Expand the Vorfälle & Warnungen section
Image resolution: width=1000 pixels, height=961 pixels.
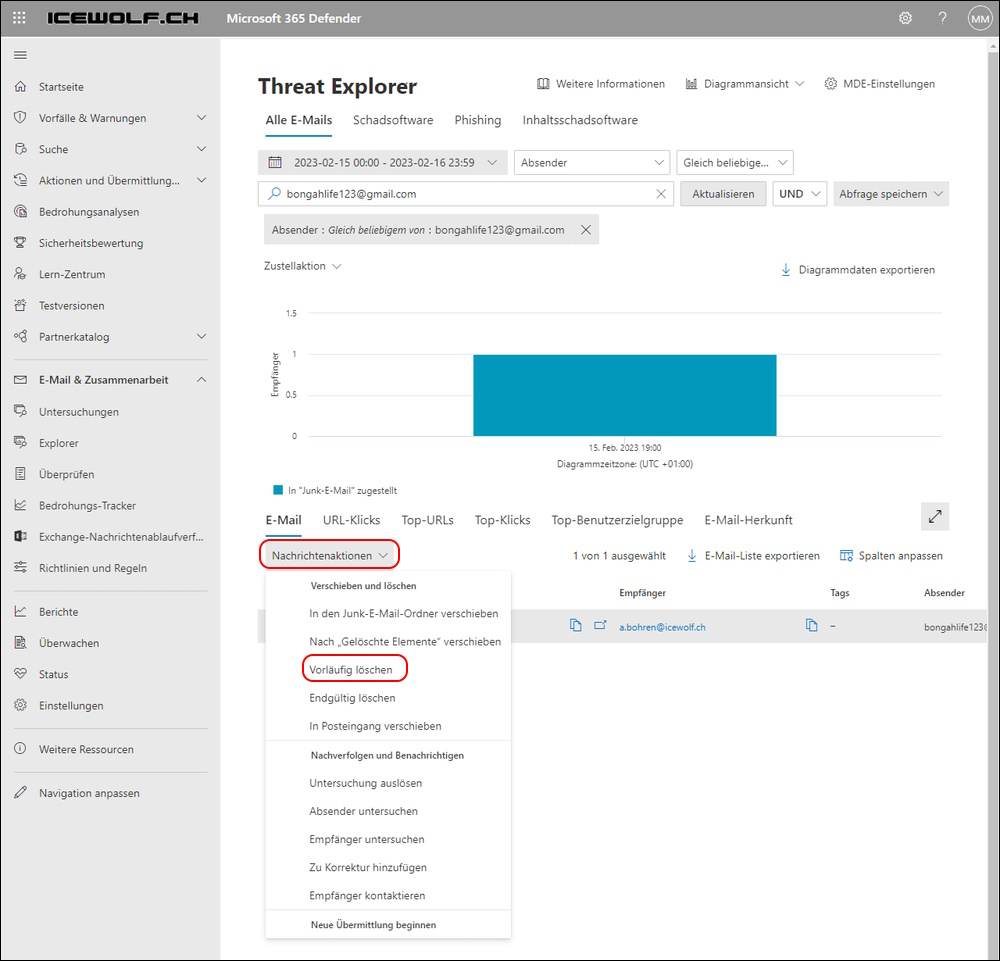202,117
